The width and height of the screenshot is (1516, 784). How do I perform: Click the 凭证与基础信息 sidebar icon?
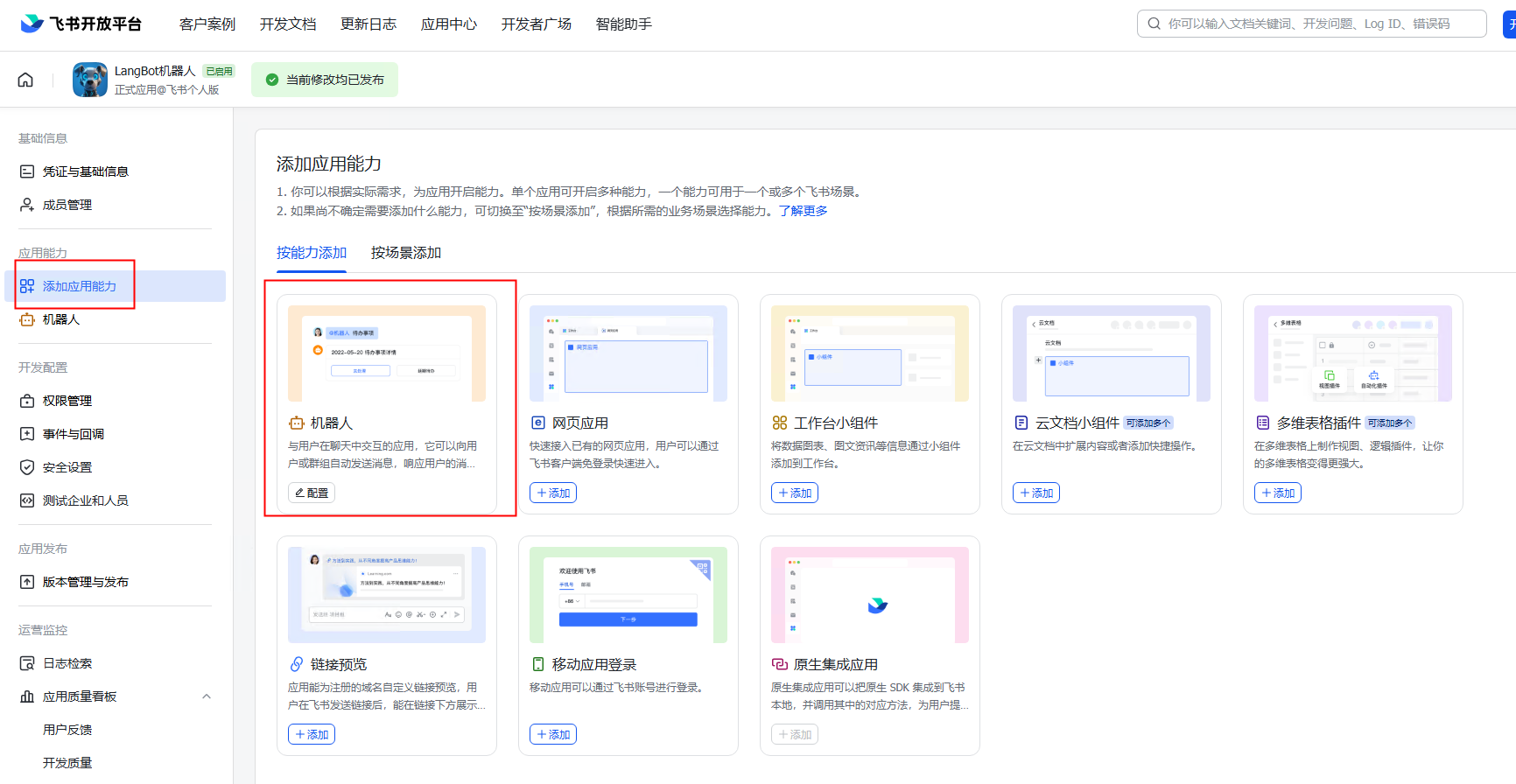click(27, 171)
